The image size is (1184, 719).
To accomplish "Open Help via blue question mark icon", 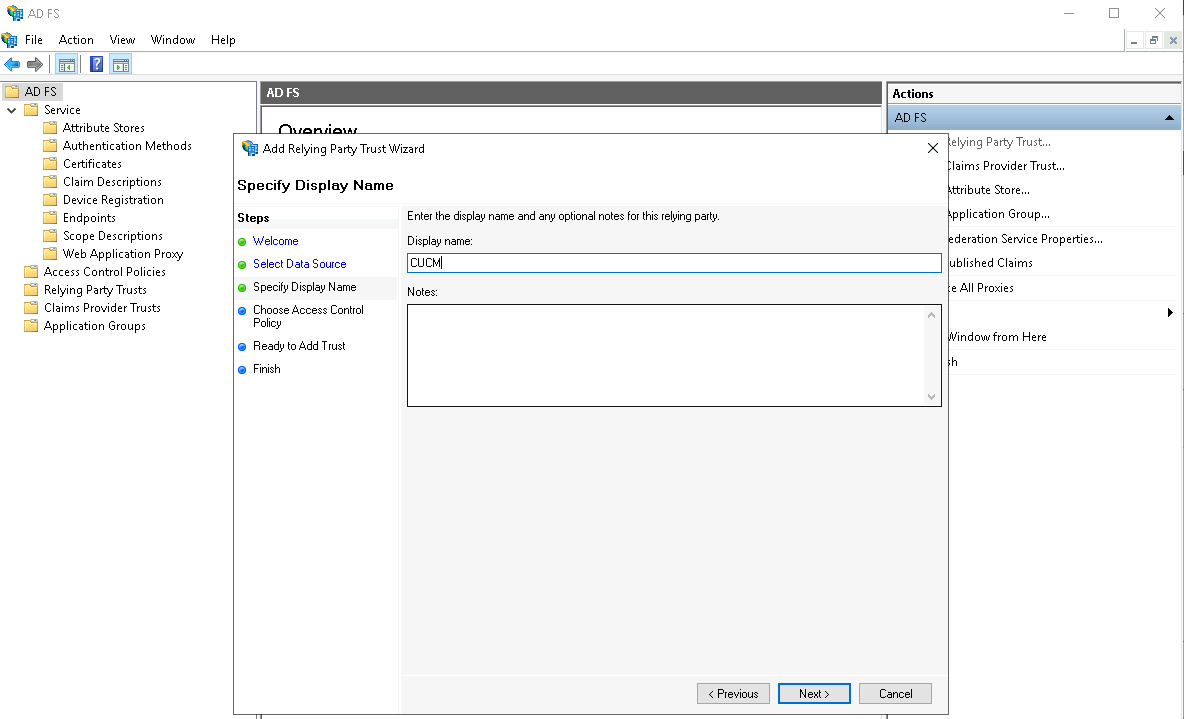I will tap(96, 65).
